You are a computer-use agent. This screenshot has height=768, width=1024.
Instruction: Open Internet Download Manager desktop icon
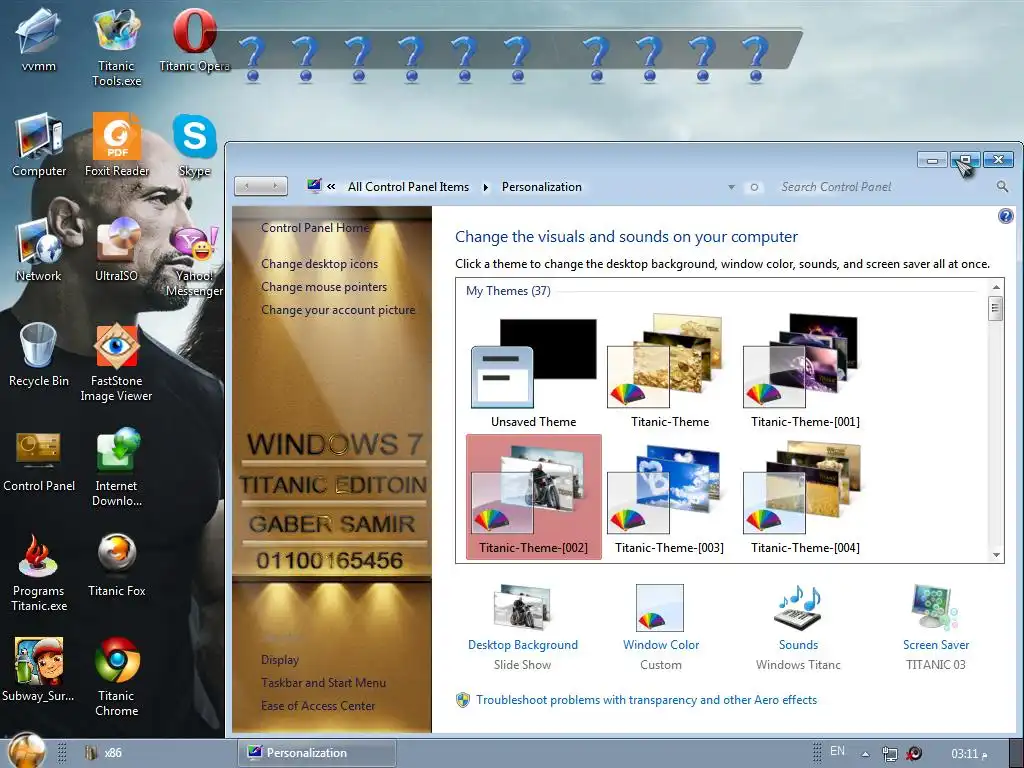(x=116, y=468)
